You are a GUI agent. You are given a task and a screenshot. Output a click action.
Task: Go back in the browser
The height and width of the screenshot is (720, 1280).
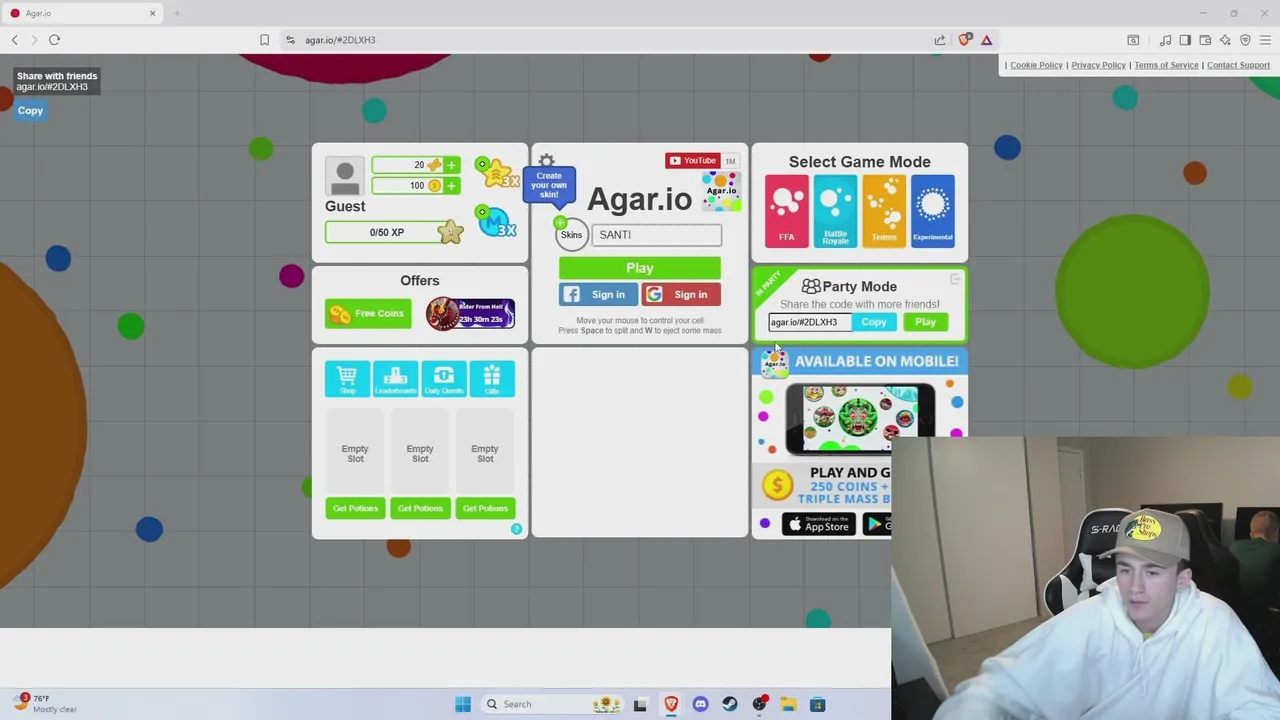click(x=15, y=40)
